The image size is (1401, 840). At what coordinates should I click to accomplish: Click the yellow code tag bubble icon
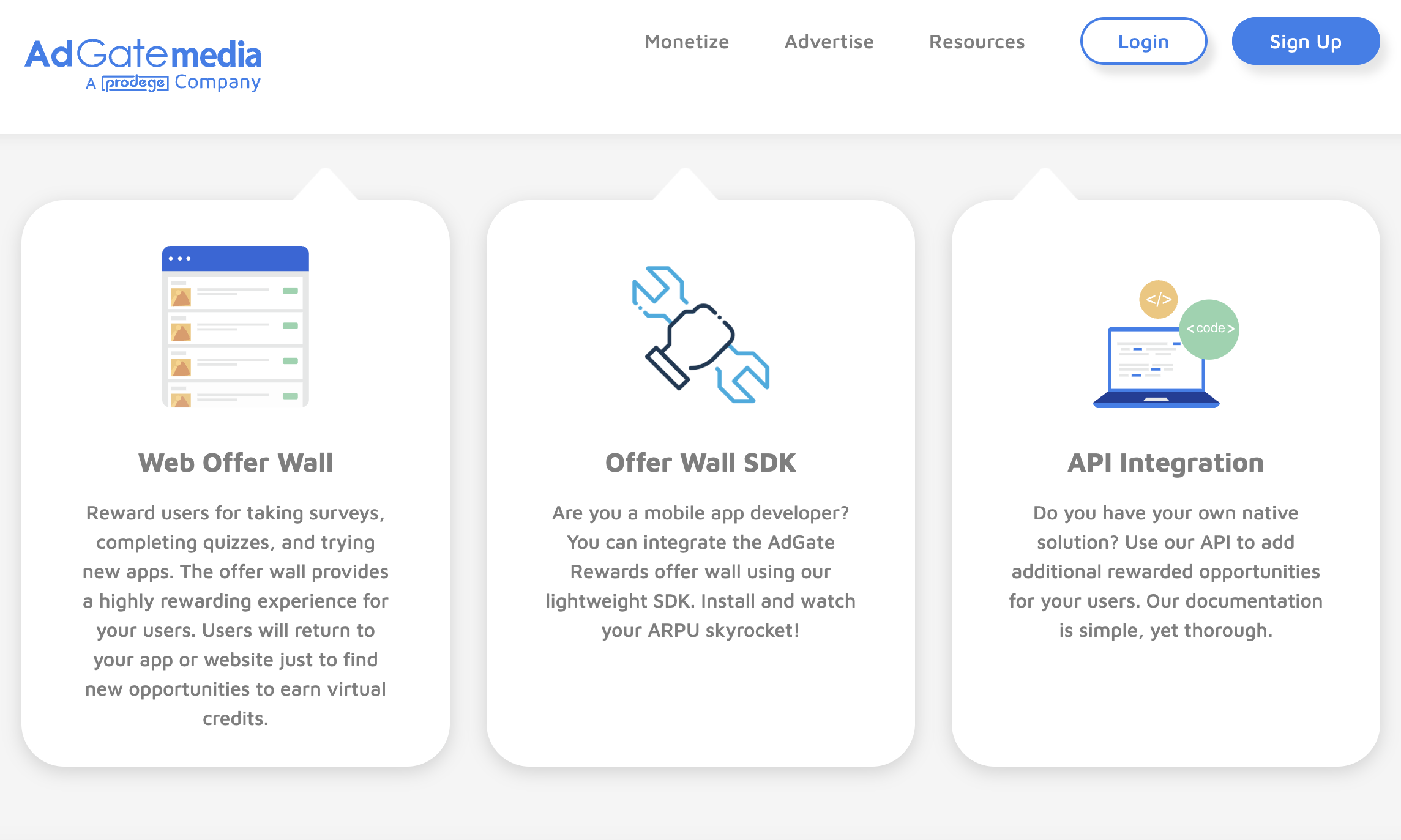[1158, 299]
